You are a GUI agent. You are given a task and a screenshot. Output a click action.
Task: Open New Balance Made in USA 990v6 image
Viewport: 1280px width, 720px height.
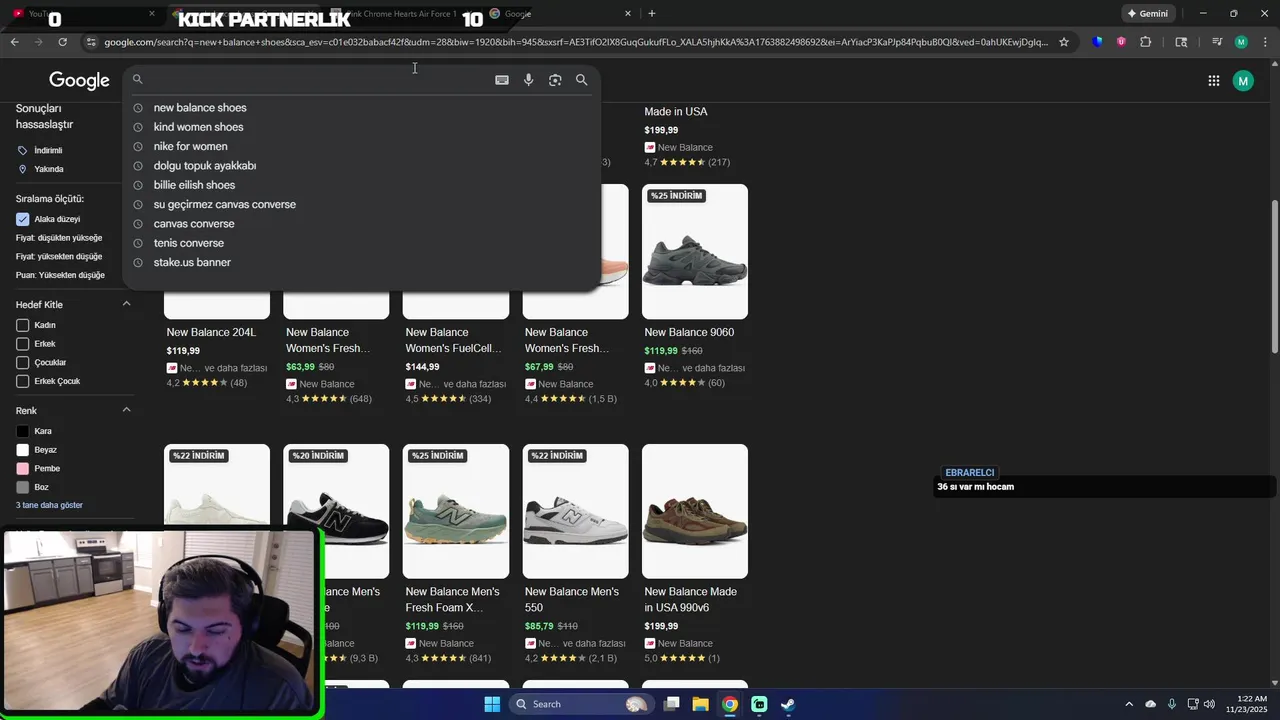[695, 511]
